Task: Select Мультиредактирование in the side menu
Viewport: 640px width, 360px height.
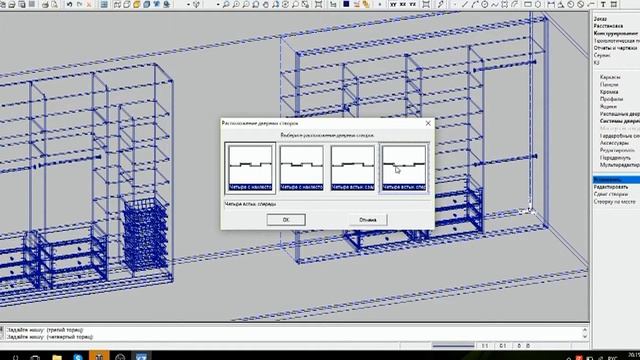Action: pos(620,165)
